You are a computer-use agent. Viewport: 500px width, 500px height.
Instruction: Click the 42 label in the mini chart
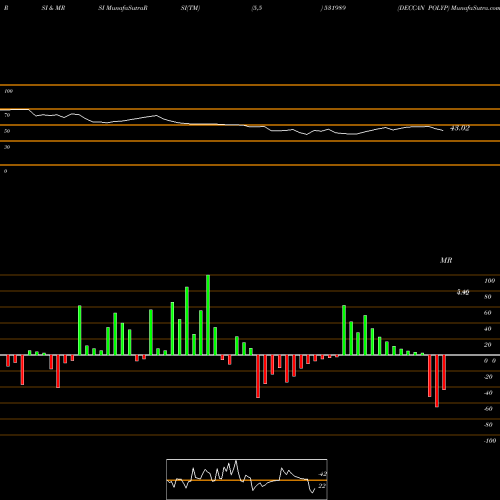tap(323, 474)
